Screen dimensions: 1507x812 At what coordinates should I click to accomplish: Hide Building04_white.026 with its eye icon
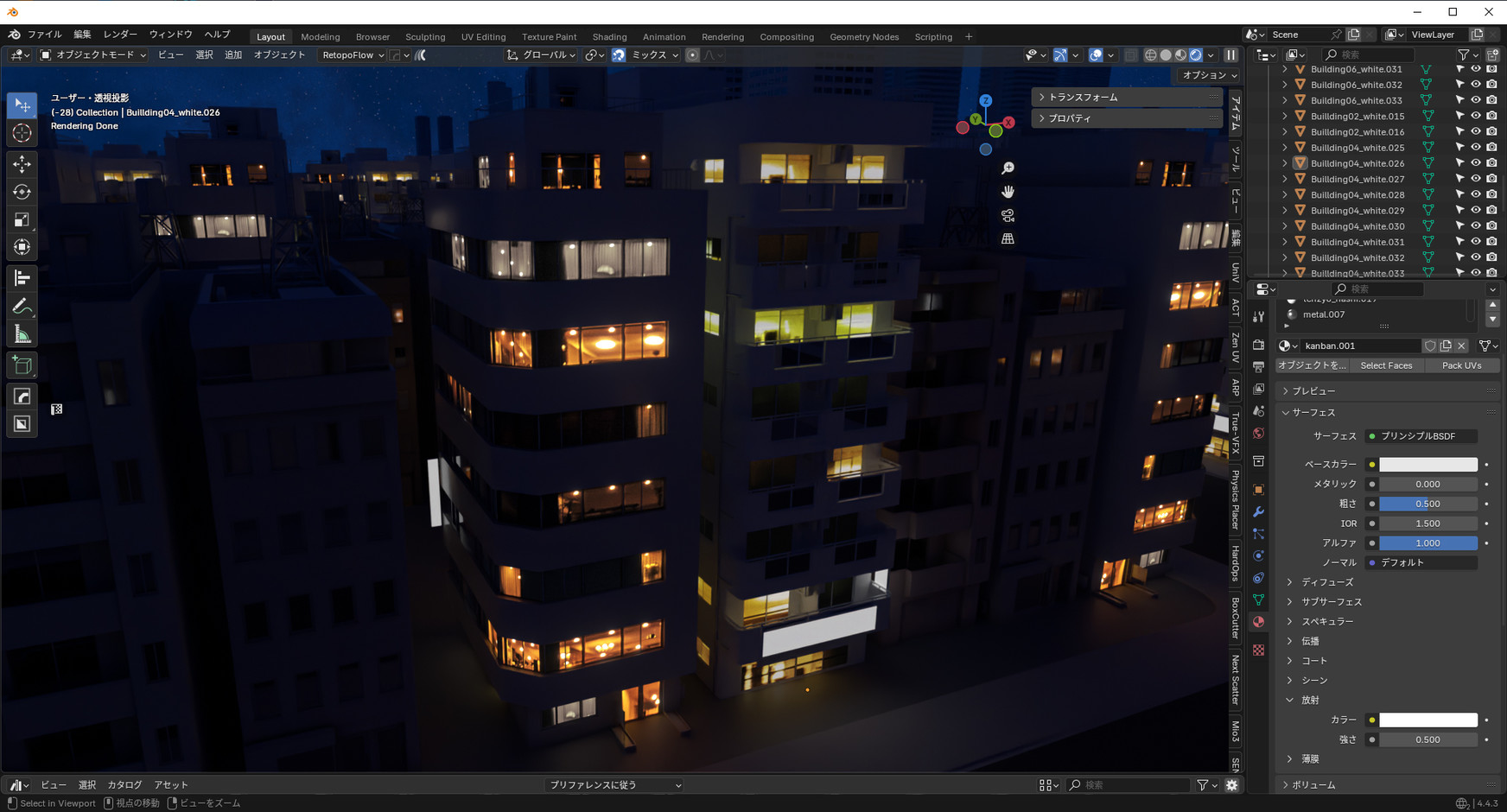tap(1476, 163)
